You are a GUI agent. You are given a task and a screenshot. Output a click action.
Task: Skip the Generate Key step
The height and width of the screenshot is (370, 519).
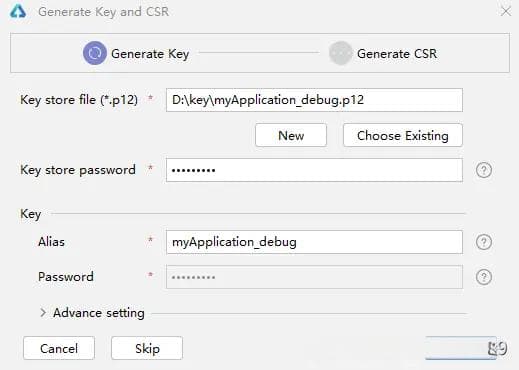tap(147, 348)
